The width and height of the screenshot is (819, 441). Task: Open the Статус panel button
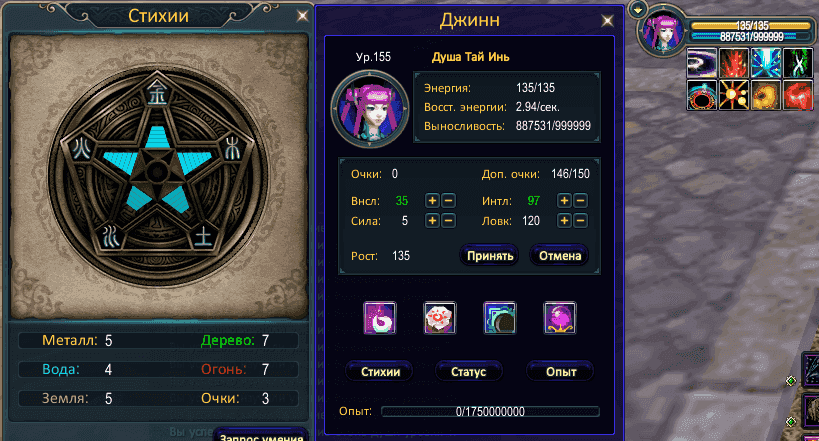click(x=469, y=372)
